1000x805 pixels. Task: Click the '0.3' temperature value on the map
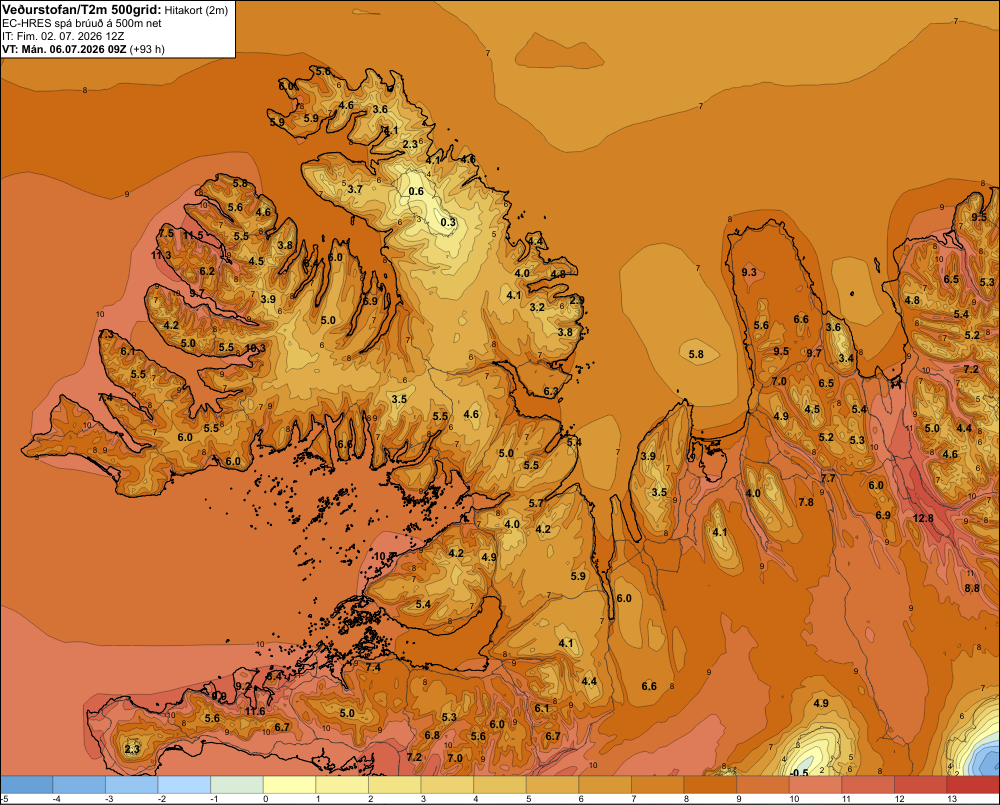click(x=448, y=222)
